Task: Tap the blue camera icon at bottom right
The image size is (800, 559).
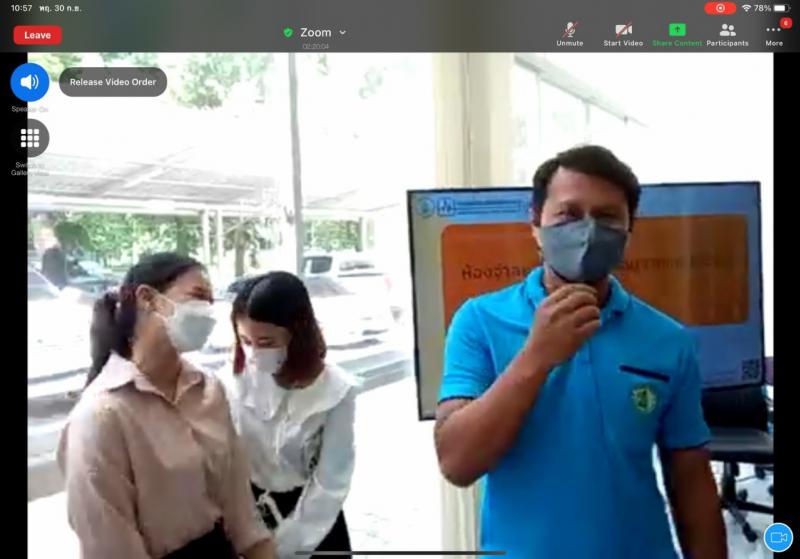Action: pos(778,538)
